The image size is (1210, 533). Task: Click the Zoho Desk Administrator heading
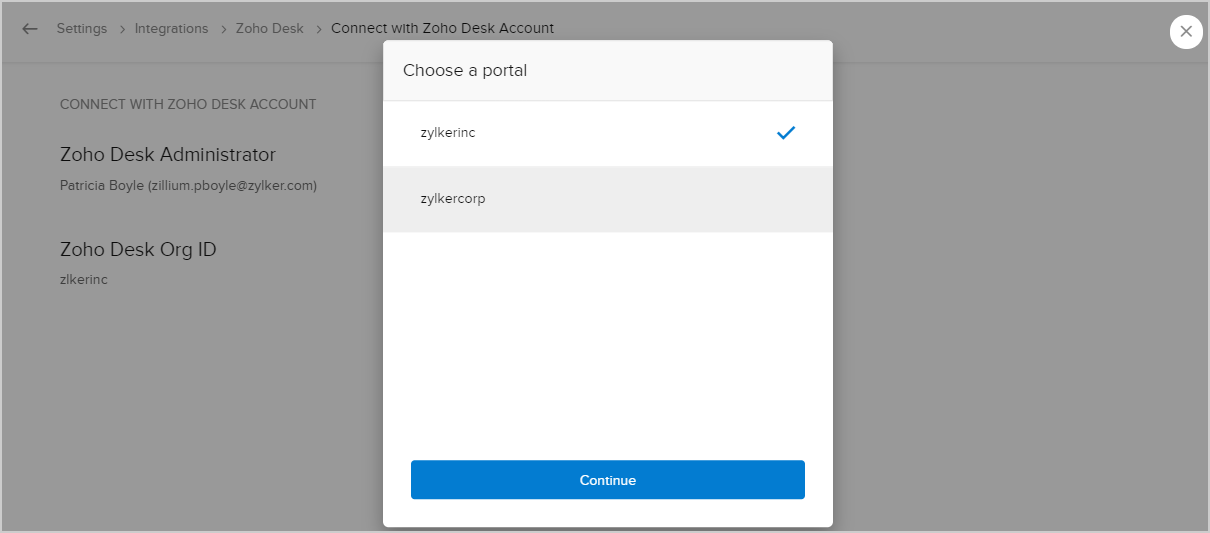click(168, 155)
